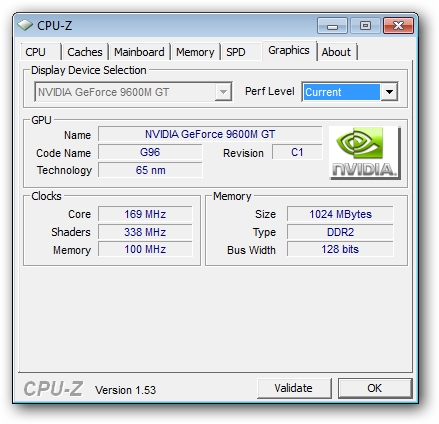Open the Caches tab
The width and height of the screenshot is (439, 424).
(x=85, y=52)
